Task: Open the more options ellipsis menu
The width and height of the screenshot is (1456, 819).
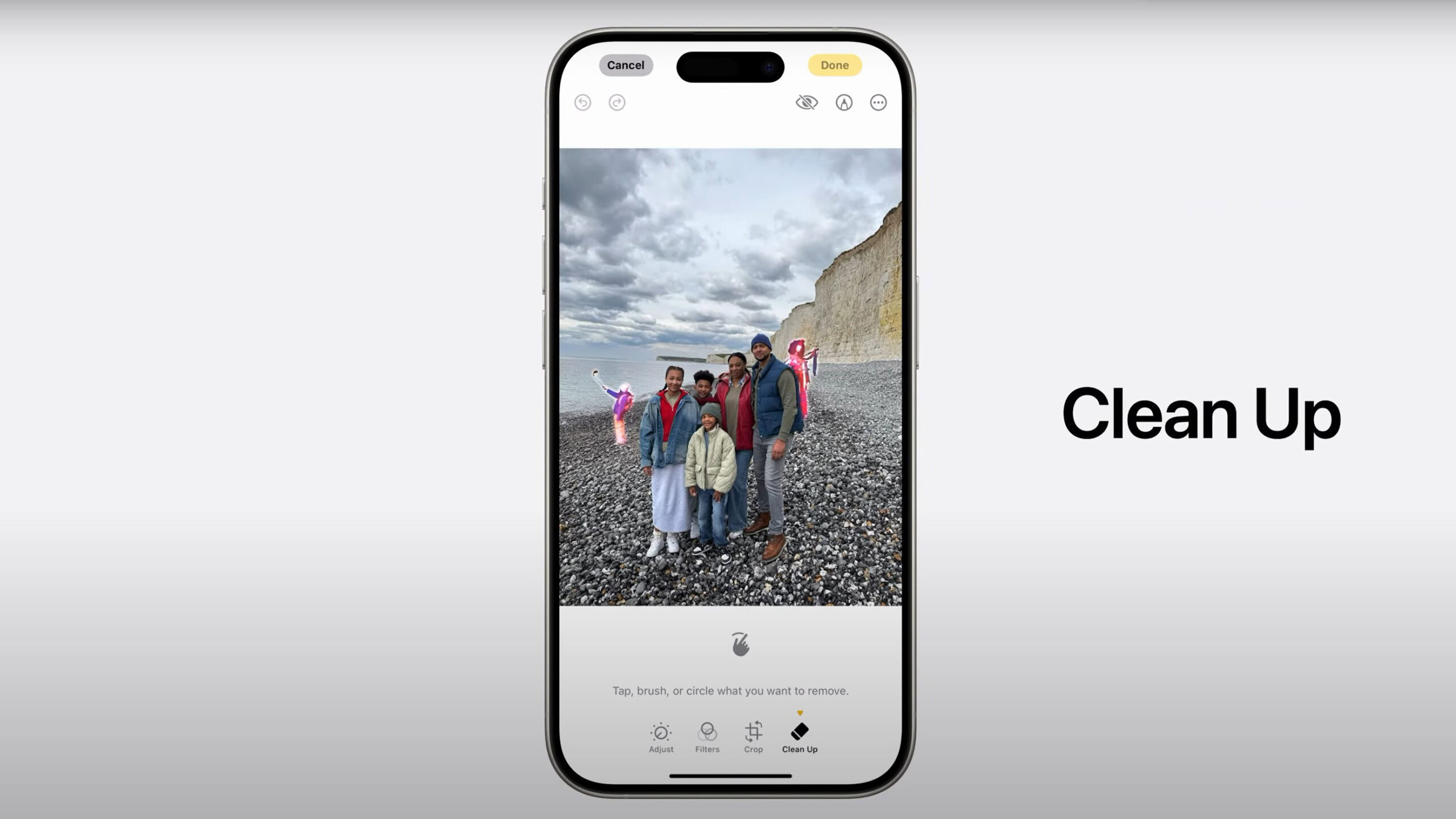Action: 879,101
